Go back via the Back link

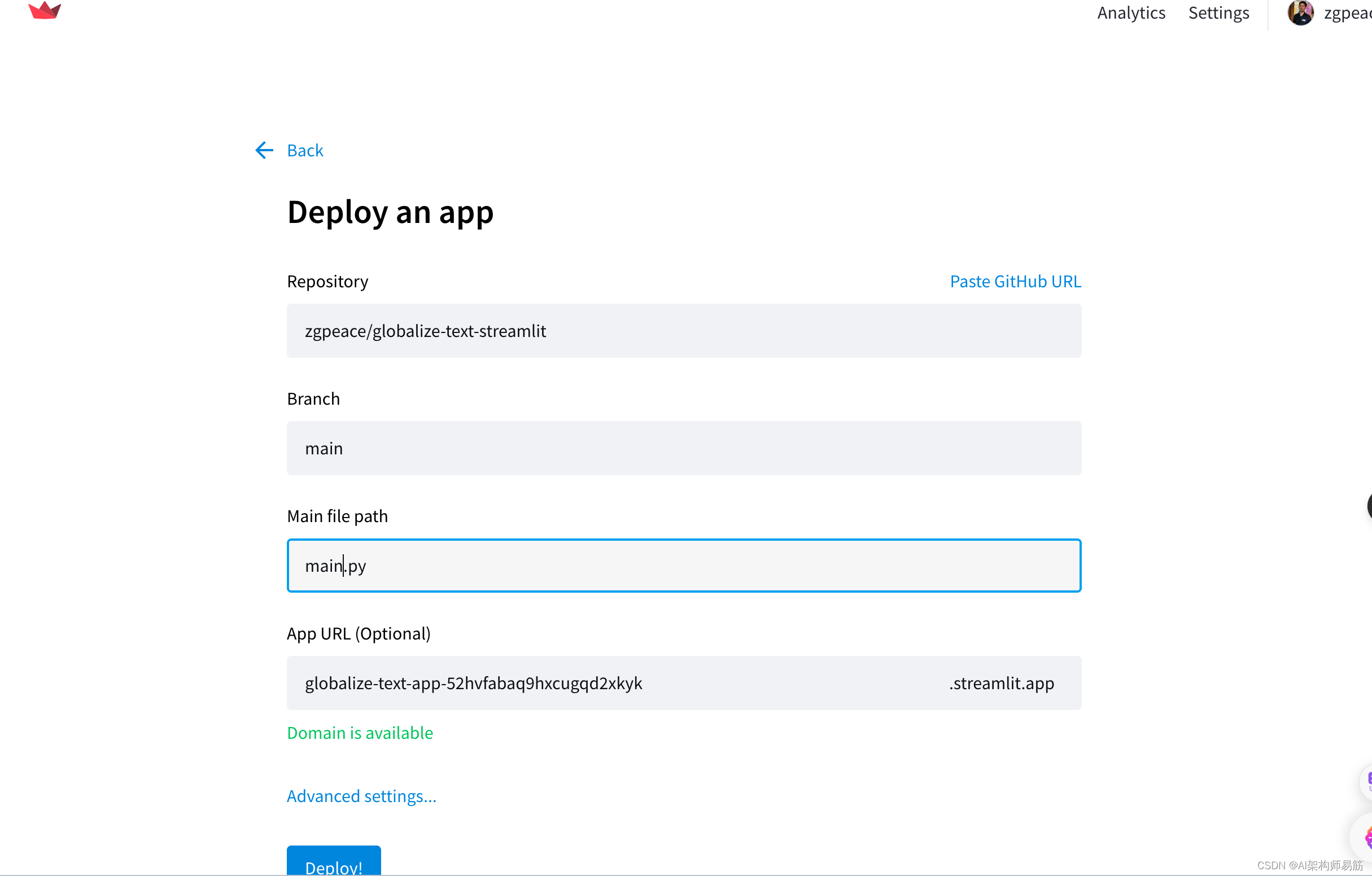click(305, 150)
